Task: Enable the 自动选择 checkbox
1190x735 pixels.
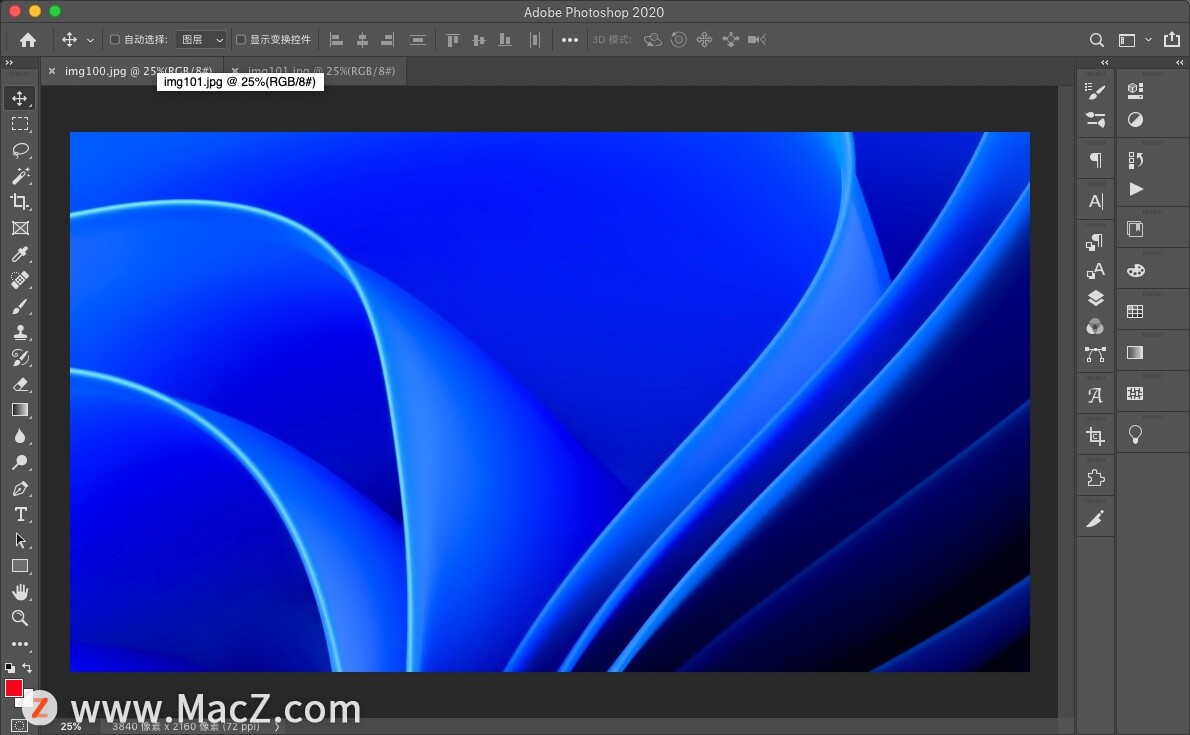Action: point(115,39)
